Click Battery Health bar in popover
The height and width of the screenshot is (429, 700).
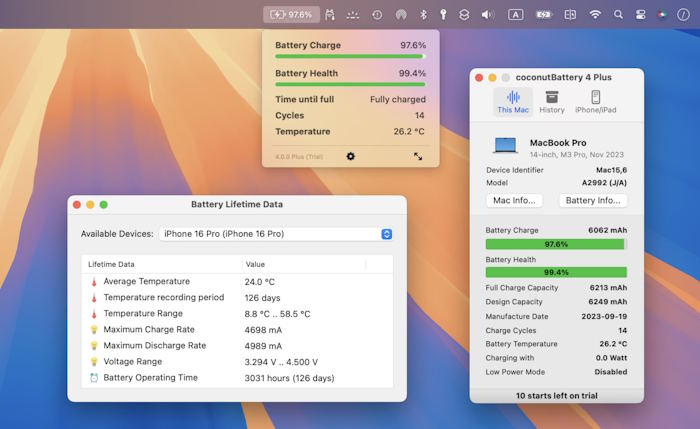click(350, 84)
